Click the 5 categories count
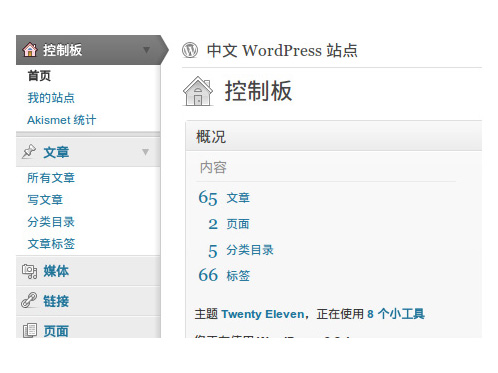The image size is (498, 373). tap(213, 251)
